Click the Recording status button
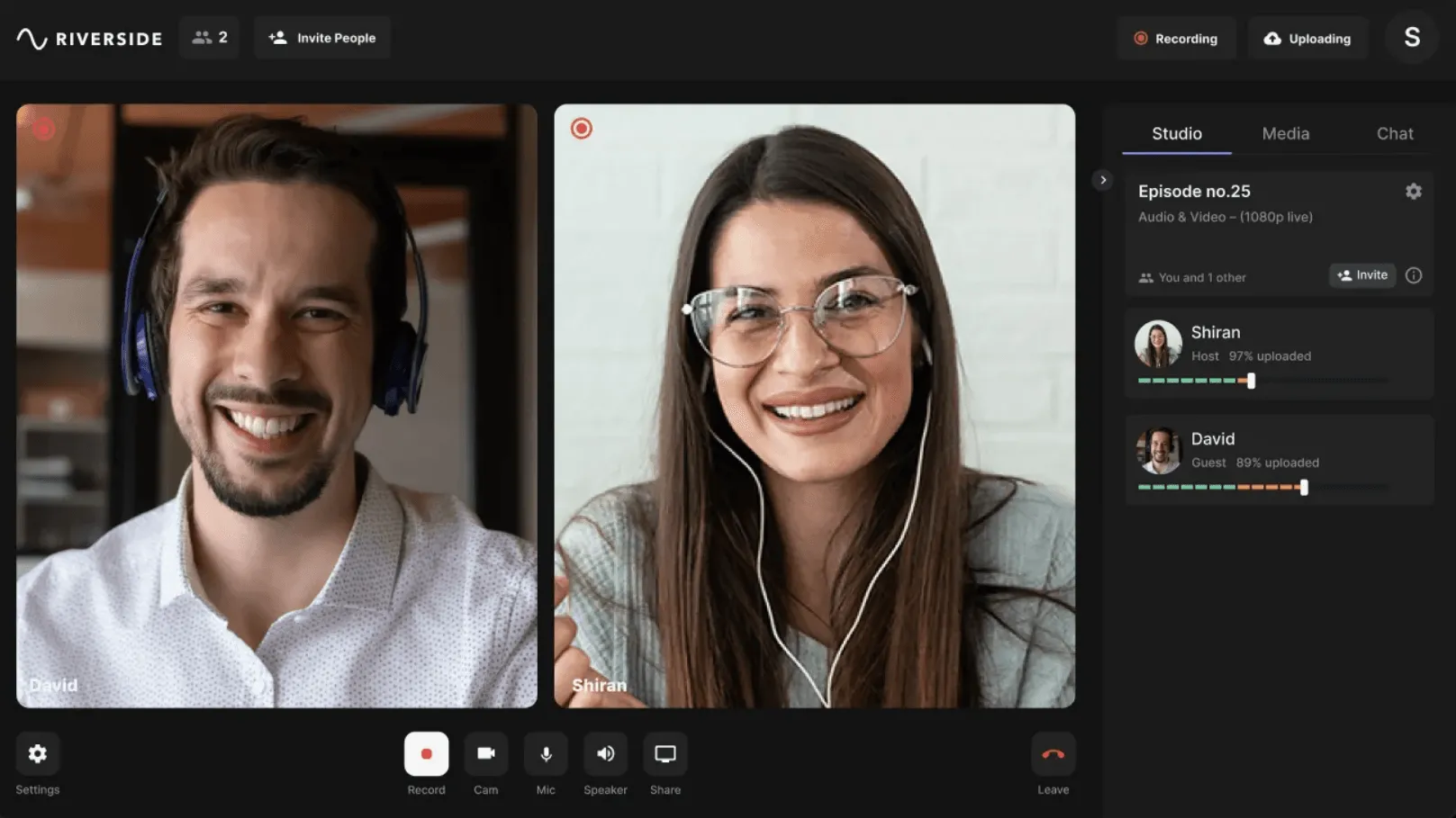Image resolution: width=1456 pixels, height=818 pixels. [x=1176, y=39]
